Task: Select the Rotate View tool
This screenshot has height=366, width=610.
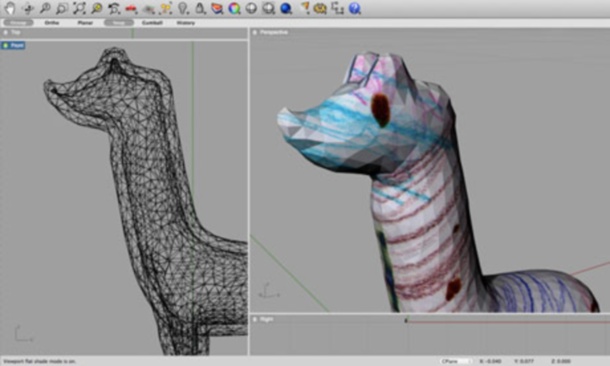Action: (28, 8)
